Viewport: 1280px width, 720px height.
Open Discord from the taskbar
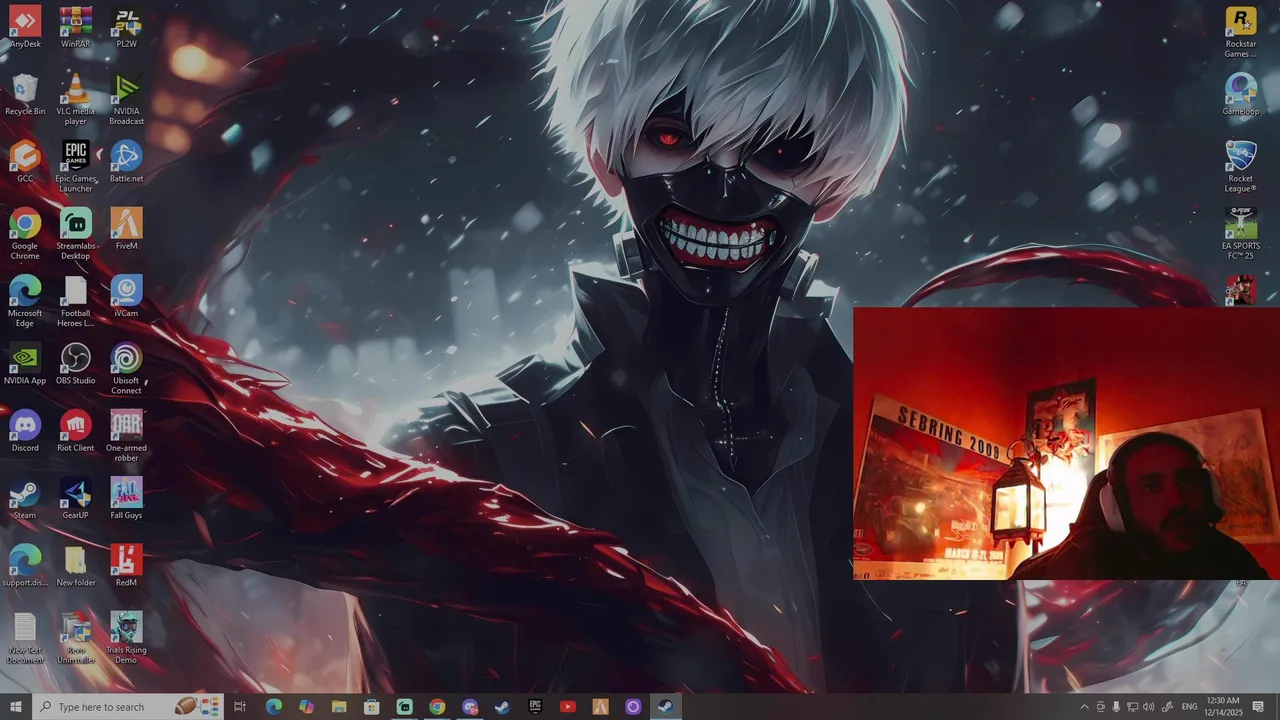click(x=470, y=707)
